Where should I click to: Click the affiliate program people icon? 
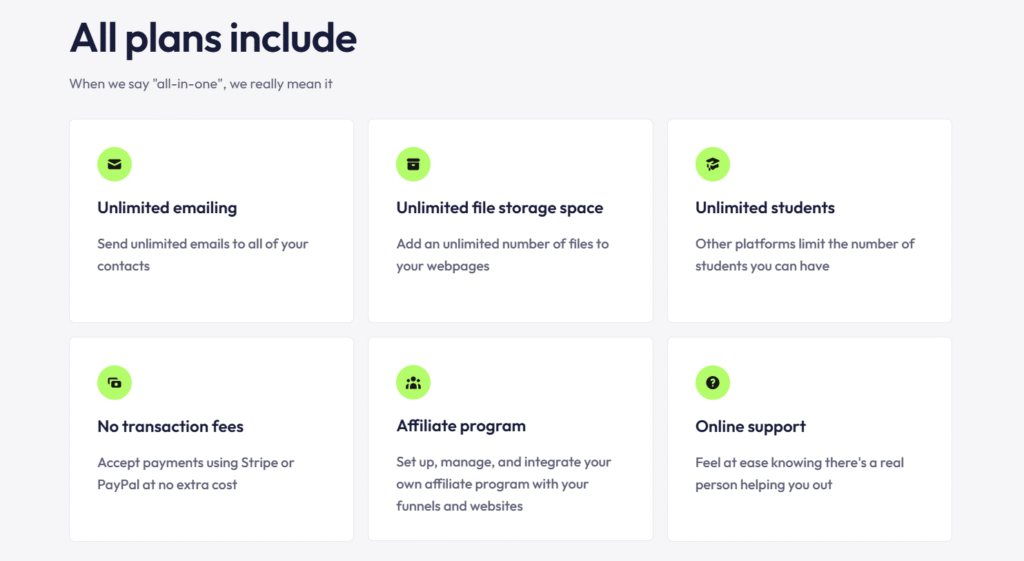[413, 382]
